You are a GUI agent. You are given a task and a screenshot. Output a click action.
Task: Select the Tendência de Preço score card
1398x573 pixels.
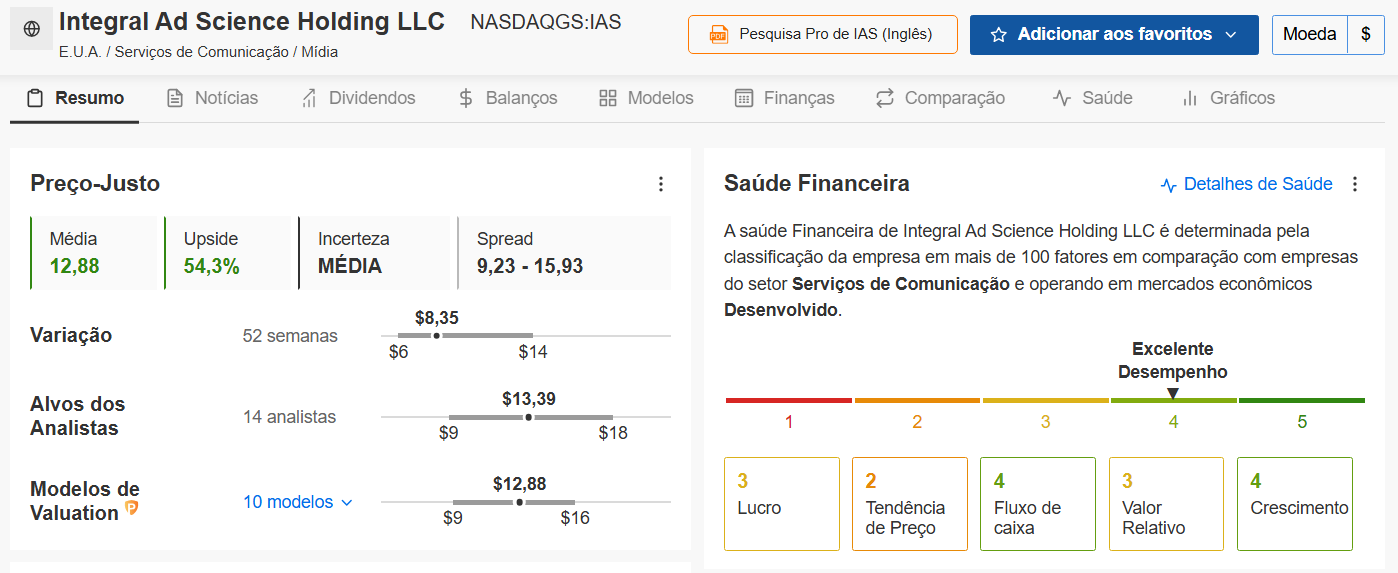pyautogui.click(x=910, y=504)
